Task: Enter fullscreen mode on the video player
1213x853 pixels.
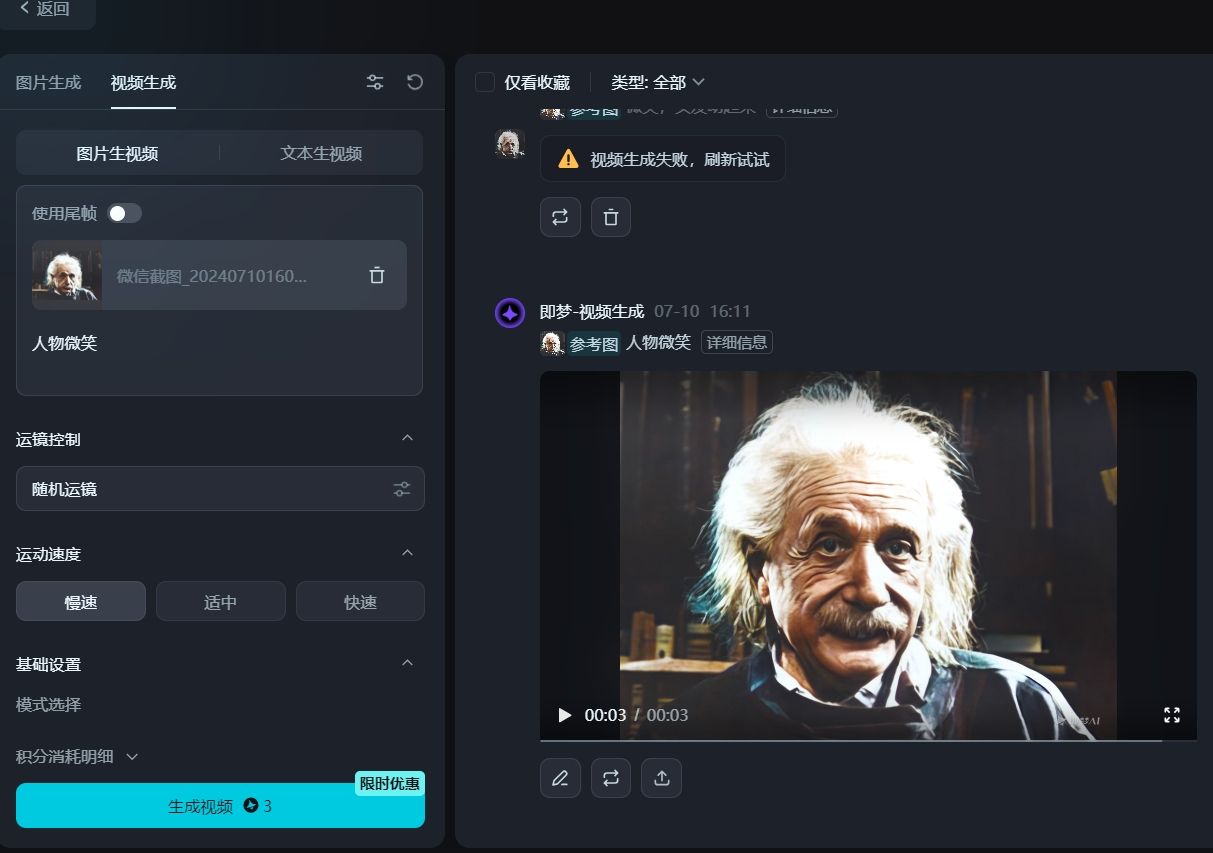Action: [x=1171, y=714]
